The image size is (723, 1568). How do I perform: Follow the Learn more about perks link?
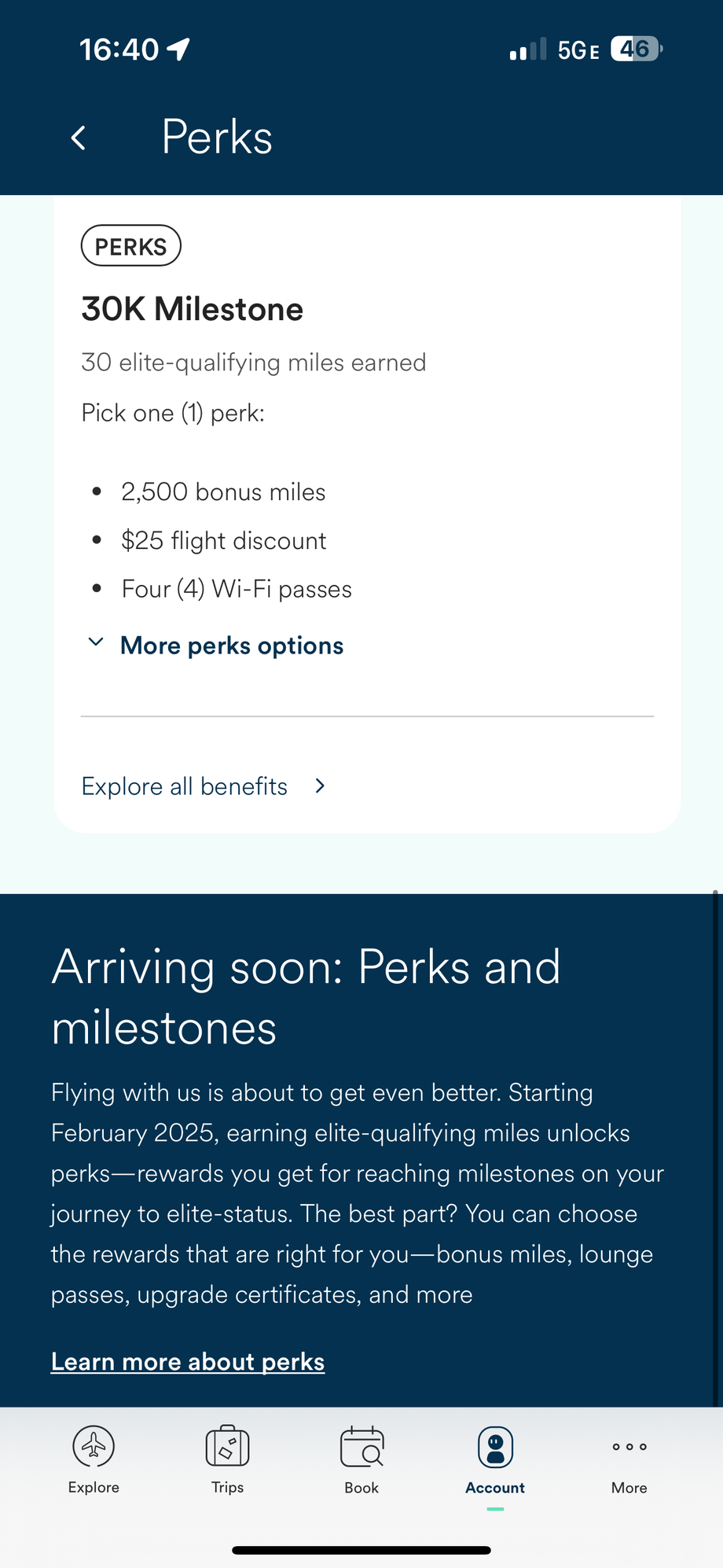188,1361
